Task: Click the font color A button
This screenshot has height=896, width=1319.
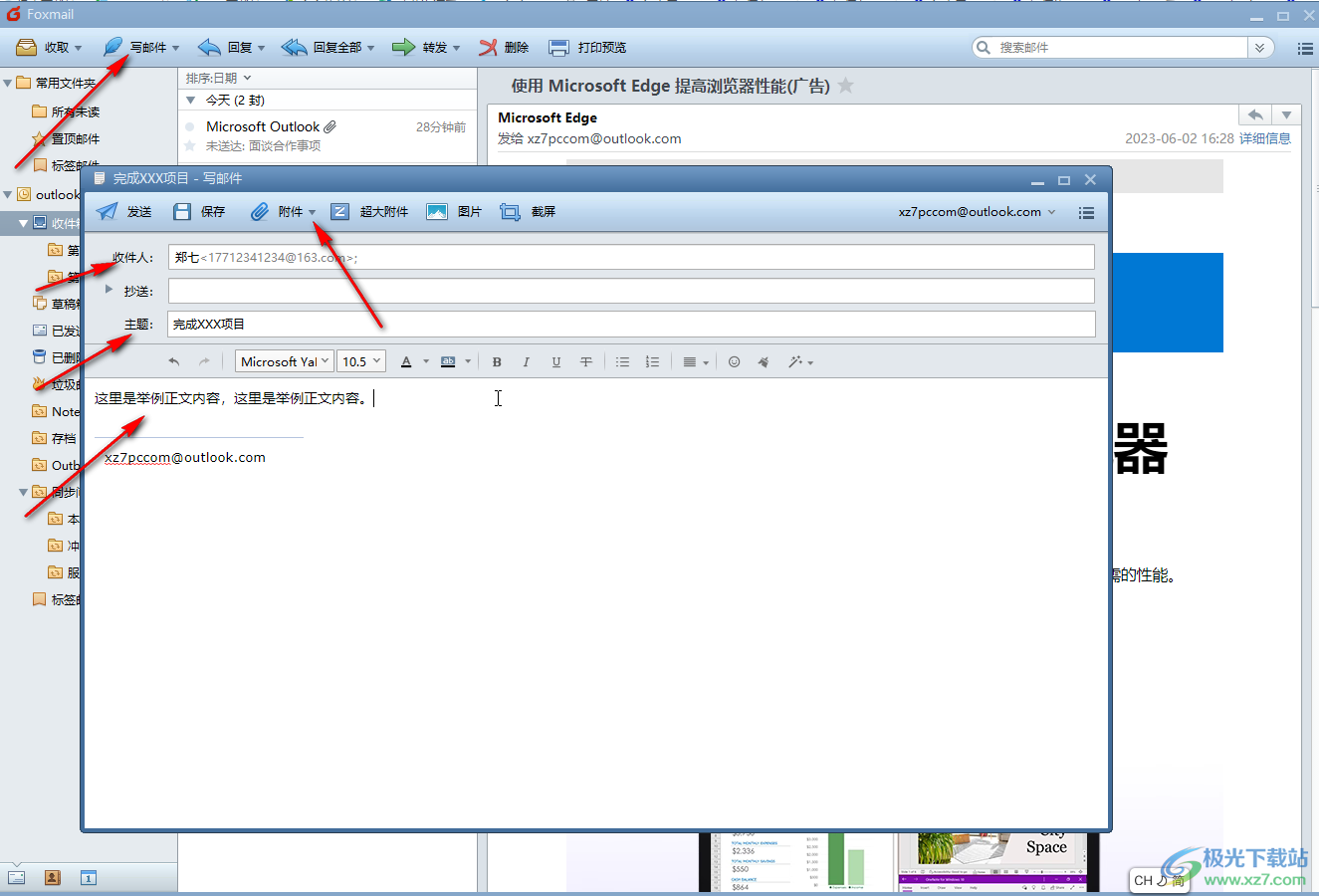Action: coord(406,362)
